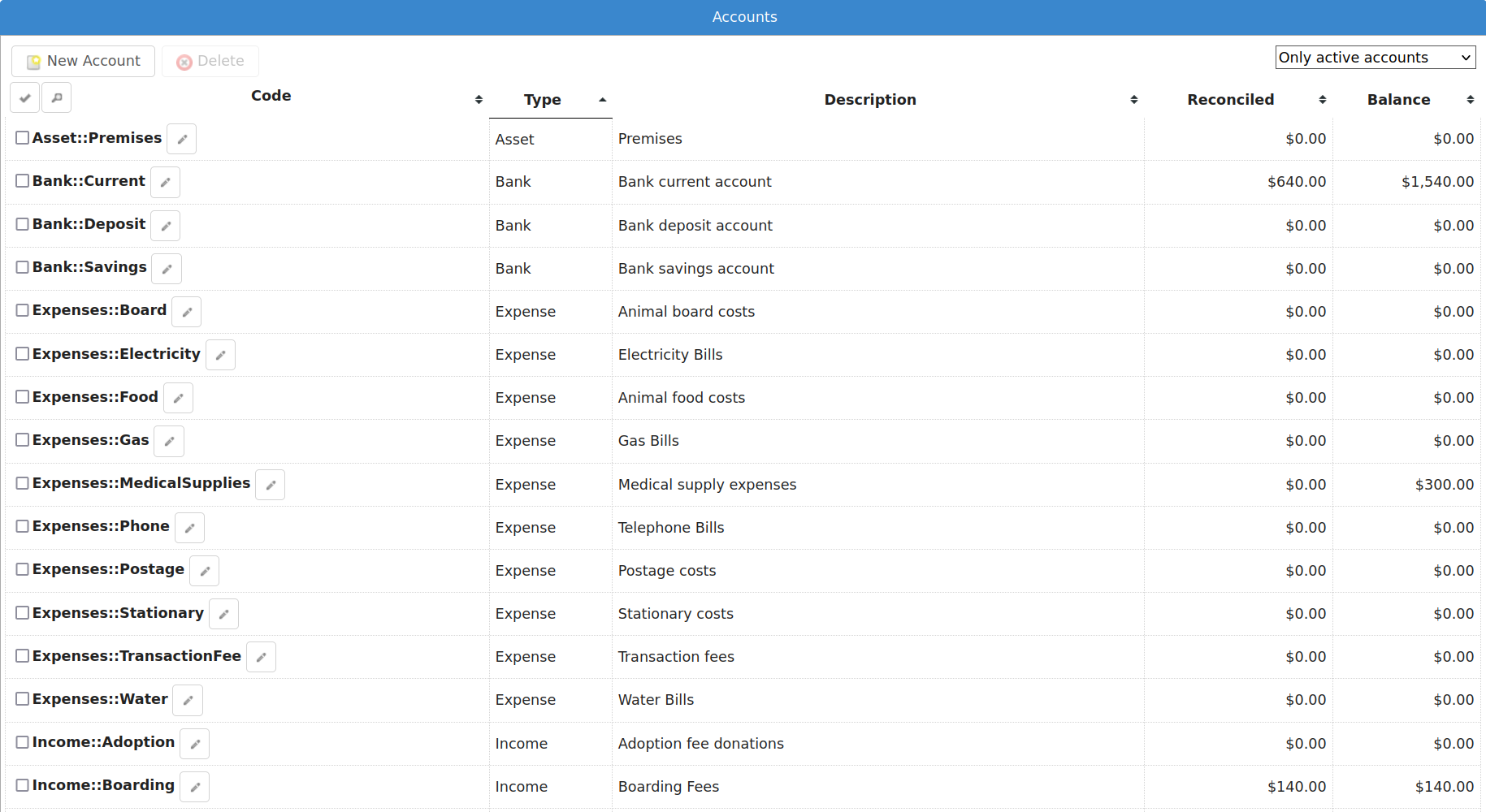1486x812 pixels.
Task: Tick the Expenses::Board checkbox
Action: tap(23, 310)
